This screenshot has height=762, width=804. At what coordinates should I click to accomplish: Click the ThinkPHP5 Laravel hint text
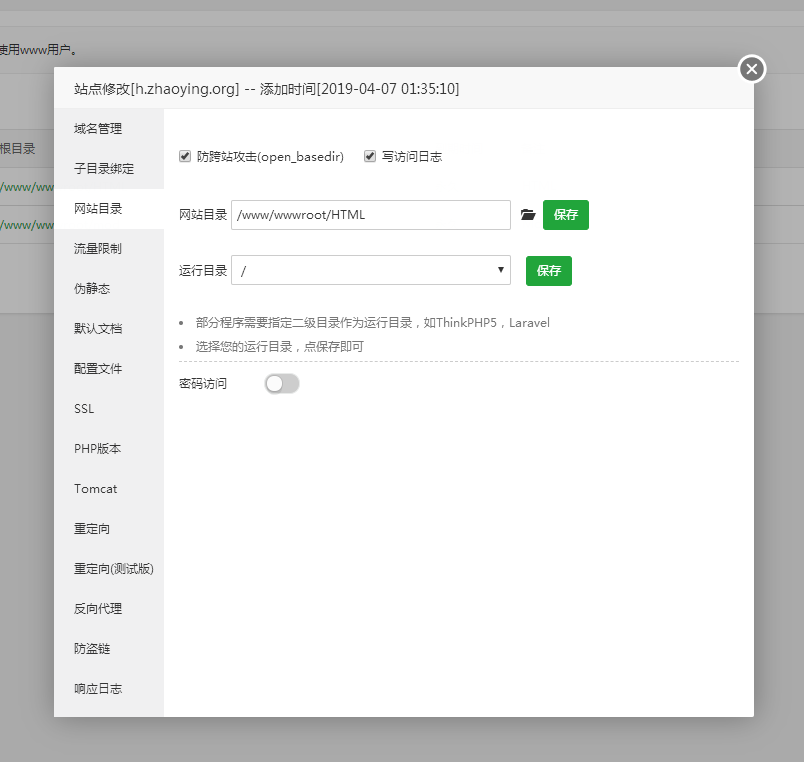tap(372, 323)
